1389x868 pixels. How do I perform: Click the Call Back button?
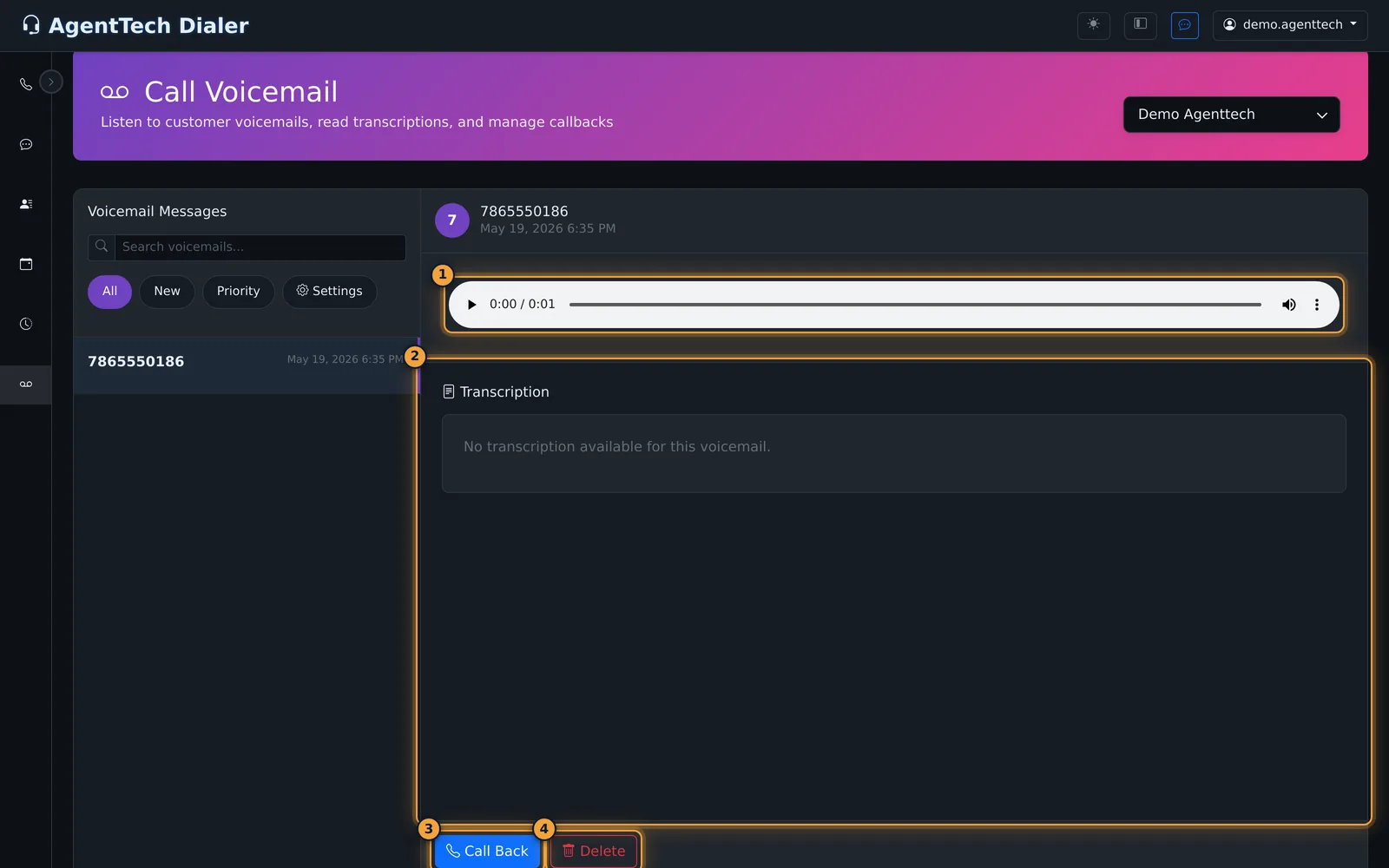[487, 851]
